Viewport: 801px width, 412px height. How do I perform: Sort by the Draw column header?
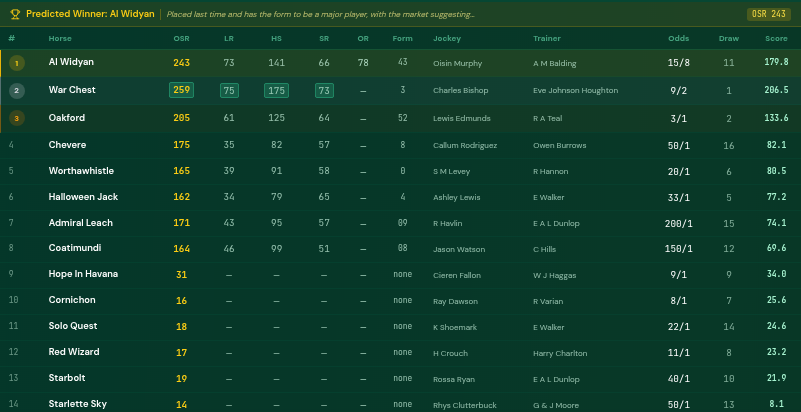click(728, 38)
